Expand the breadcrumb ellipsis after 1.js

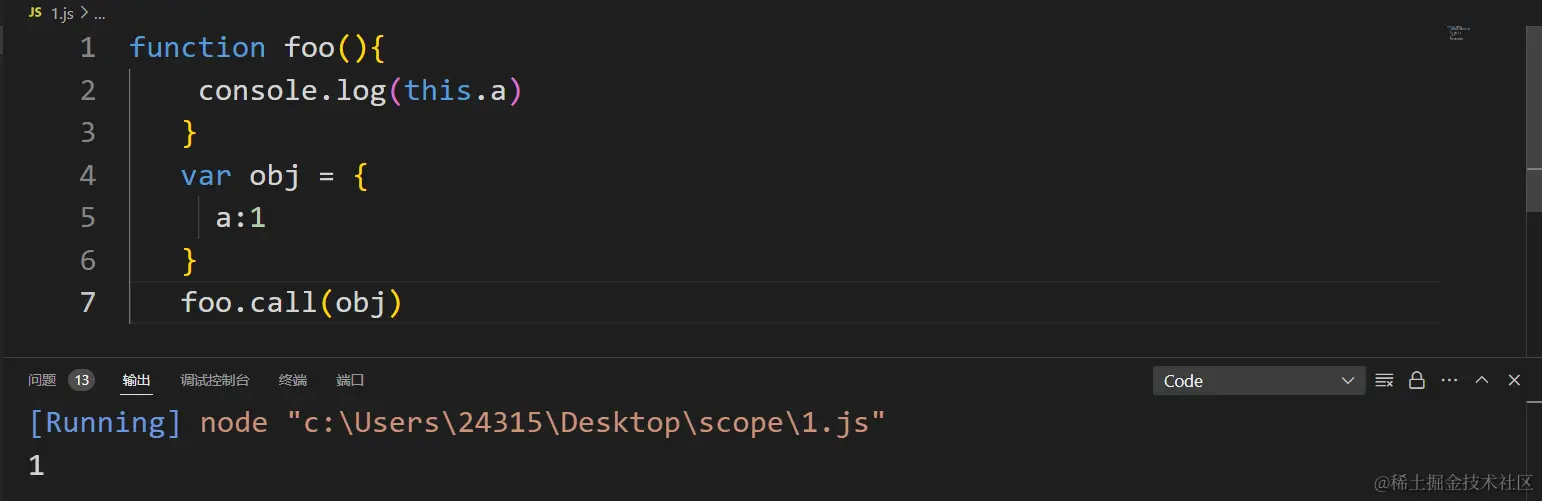99,14
